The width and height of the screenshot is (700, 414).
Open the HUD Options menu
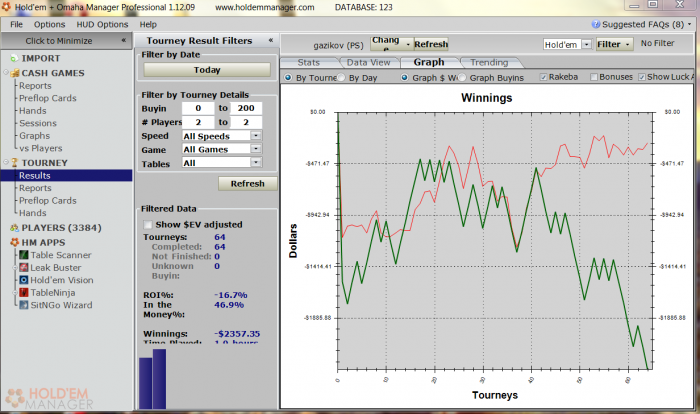[x=102, y=25]
